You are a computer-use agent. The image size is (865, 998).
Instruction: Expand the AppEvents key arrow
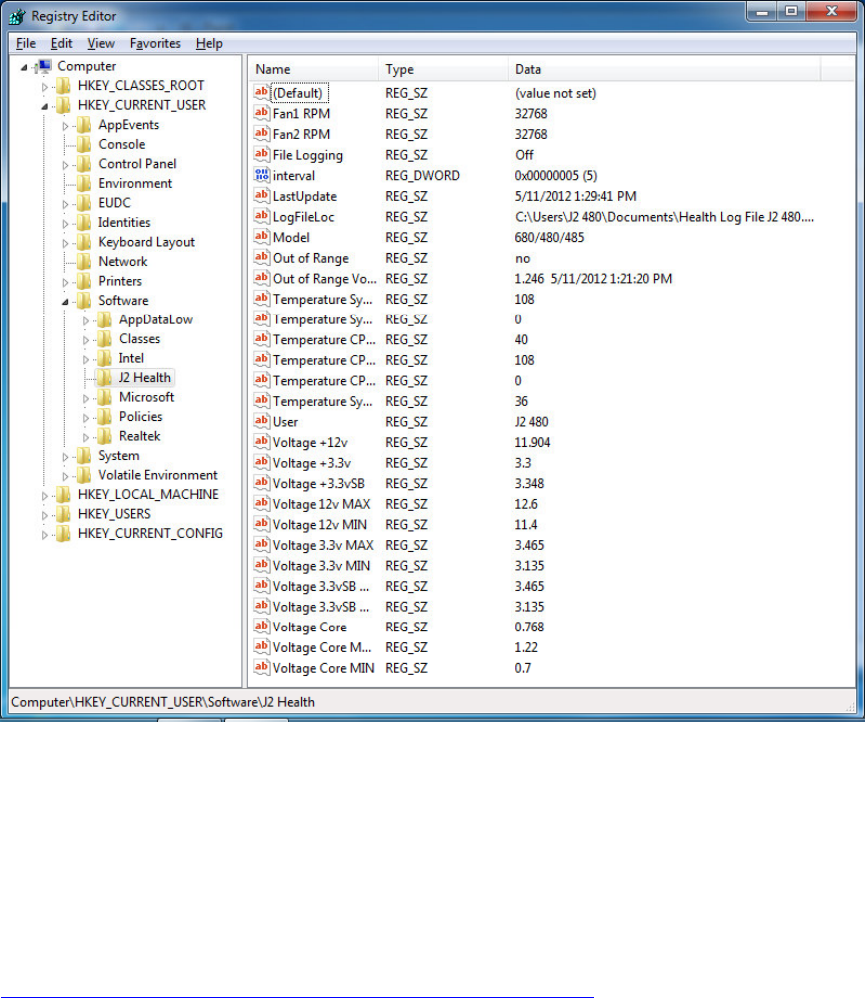click(65, 126)
